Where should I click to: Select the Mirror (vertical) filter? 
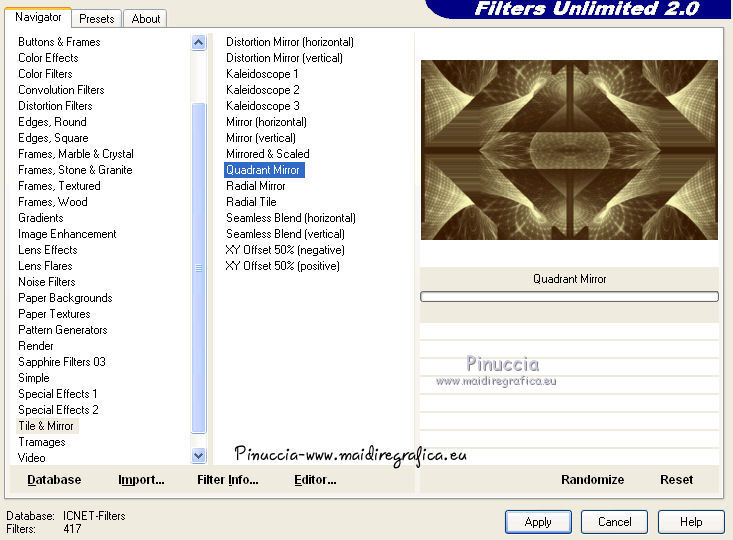[x=261, y=138]
